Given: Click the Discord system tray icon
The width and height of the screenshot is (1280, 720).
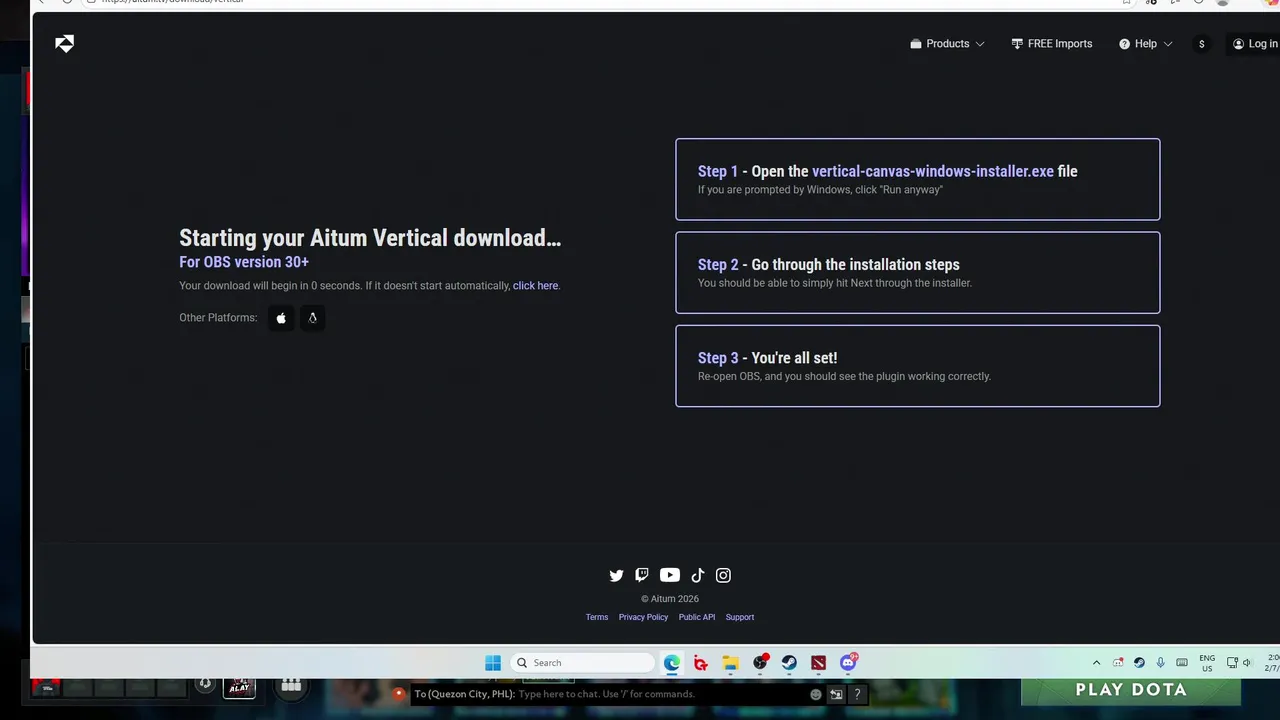Looking at the screenshot, I should coord(1118,663).
